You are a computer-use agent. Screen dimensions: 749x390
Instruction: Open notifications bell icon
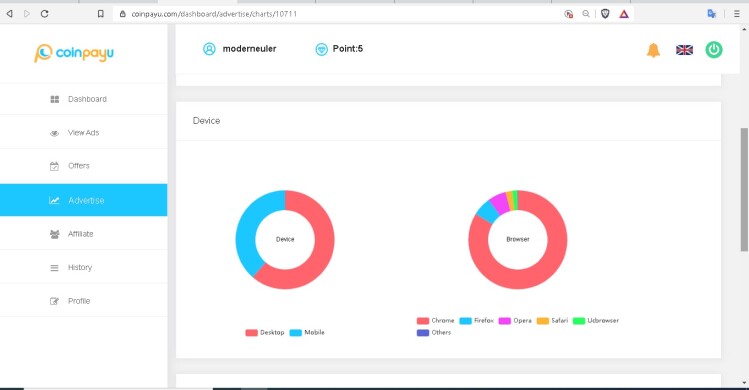653,50
